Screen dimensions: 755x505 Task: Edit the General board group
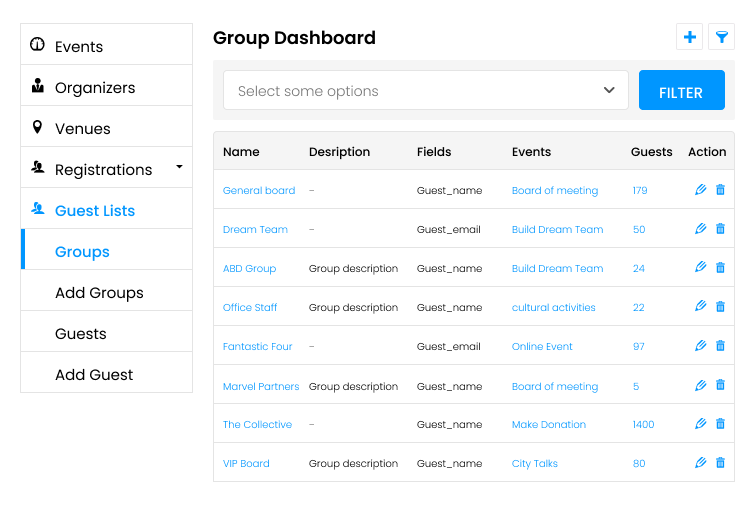700,190
